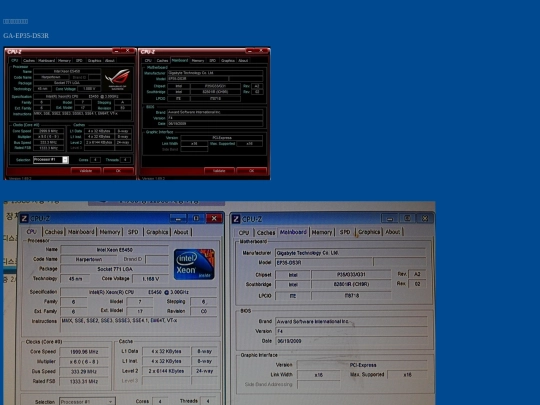Select Caches tab in the gray Mainboard window
The height and width of the screenshot is (405, 540).
pos(266,232)
